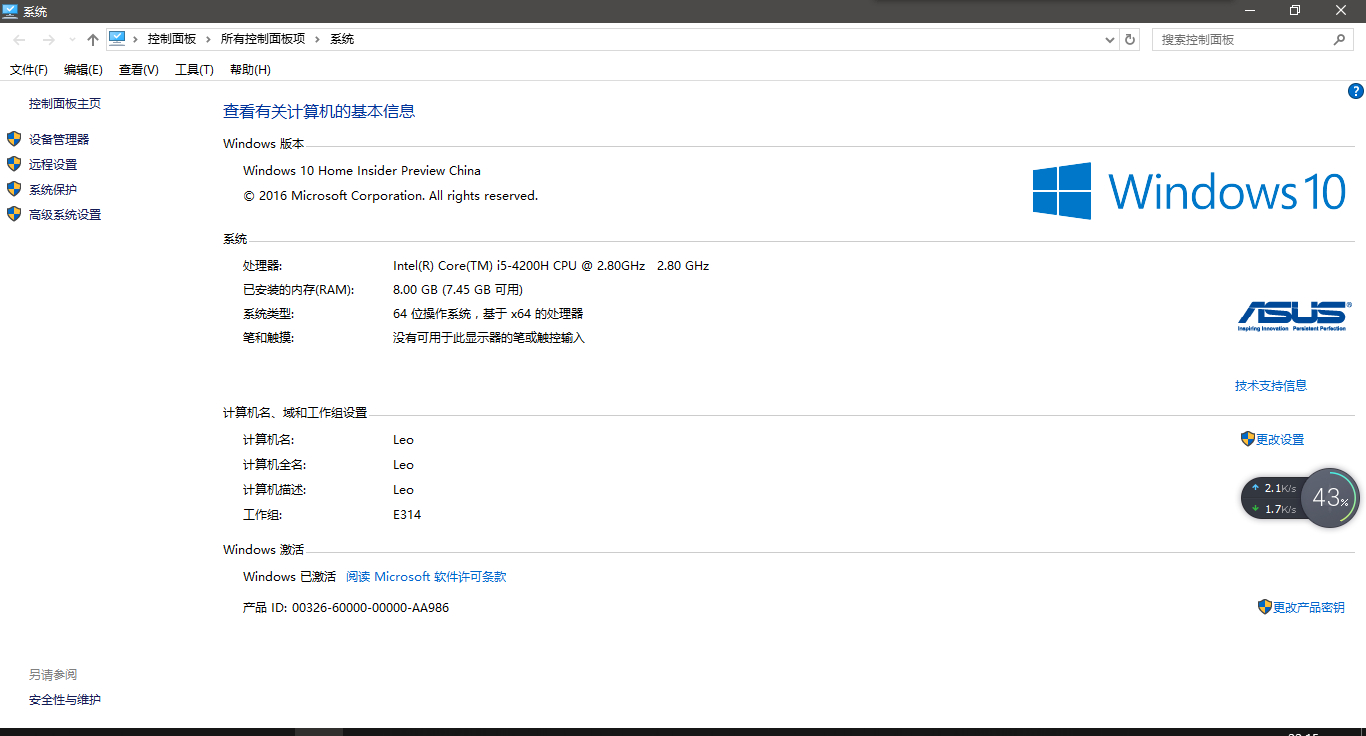This screenshot has height=736, width=1366.
Task: Click the 没有可用于此显示器的笔或触控输入 text
Action: (489, 338)
